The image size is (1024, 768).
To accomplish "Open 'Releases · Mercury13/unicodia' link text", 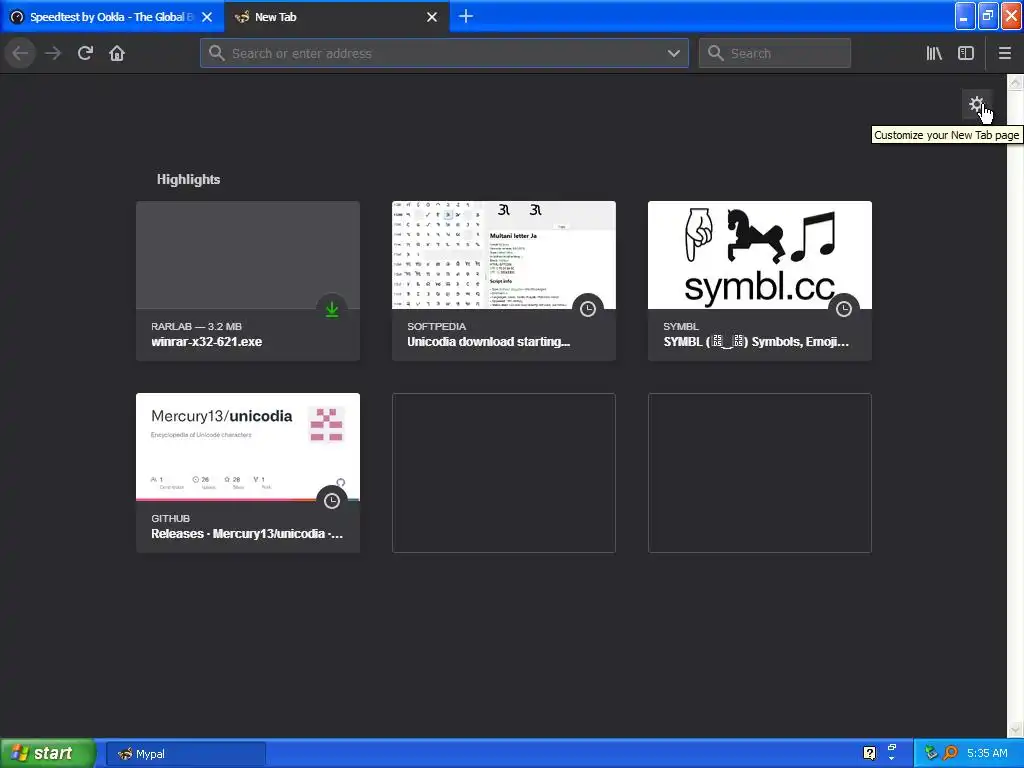I will click(x=247, y=534).
